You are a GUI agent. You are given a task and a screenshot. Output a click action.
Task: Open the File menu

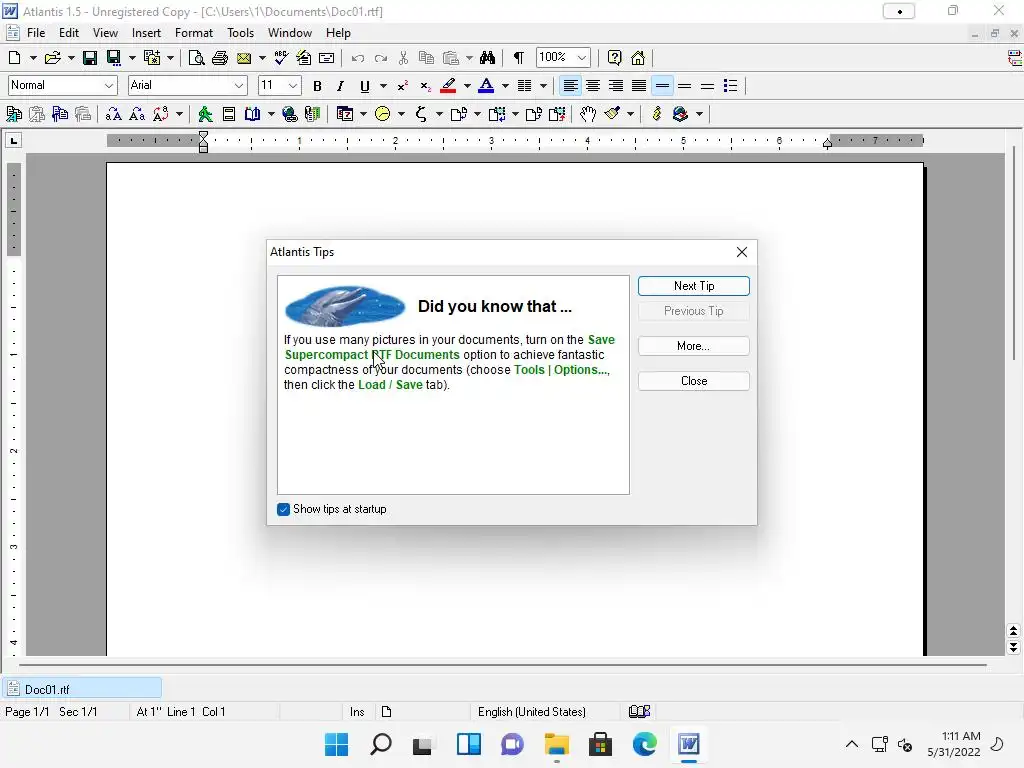pos(36,33)
